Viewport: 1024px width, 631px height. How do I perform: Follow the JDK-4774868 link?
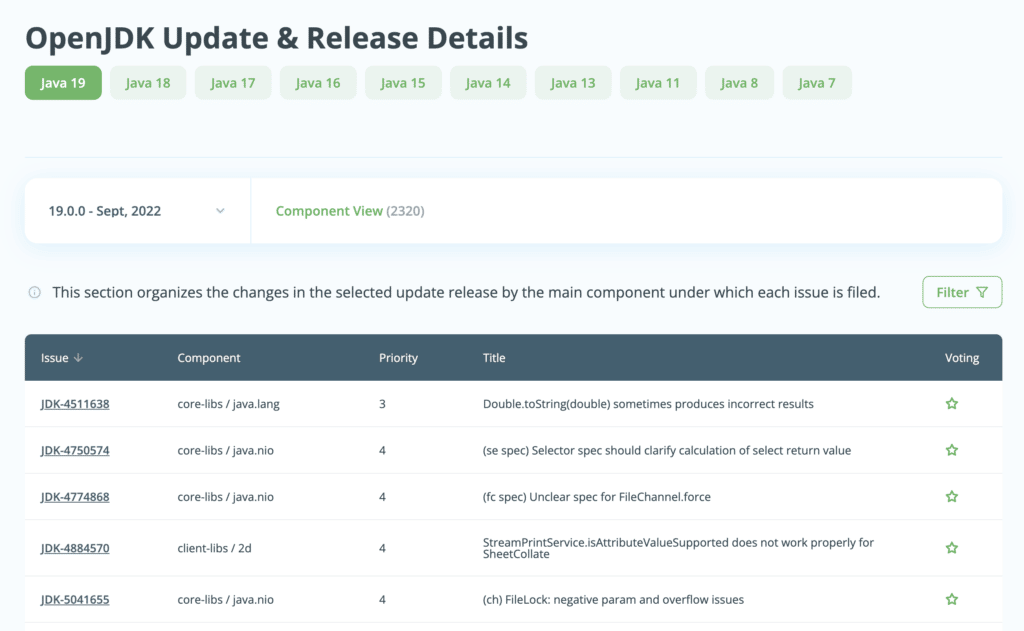pyautogui.click(x=75, y=496)
